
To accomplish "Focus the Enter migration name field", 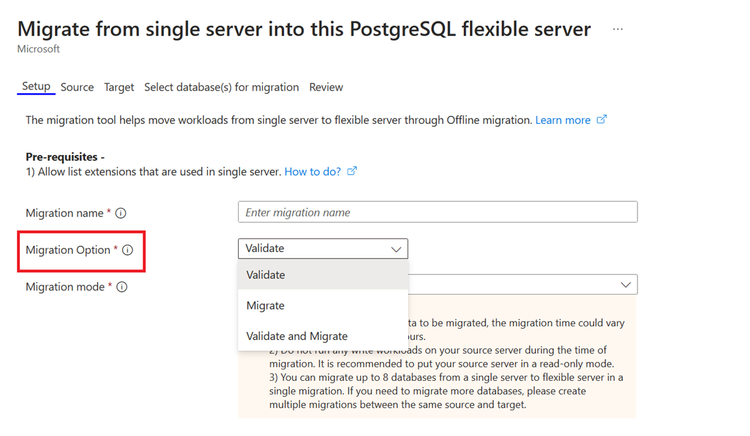I will click(x=437, y=212).
